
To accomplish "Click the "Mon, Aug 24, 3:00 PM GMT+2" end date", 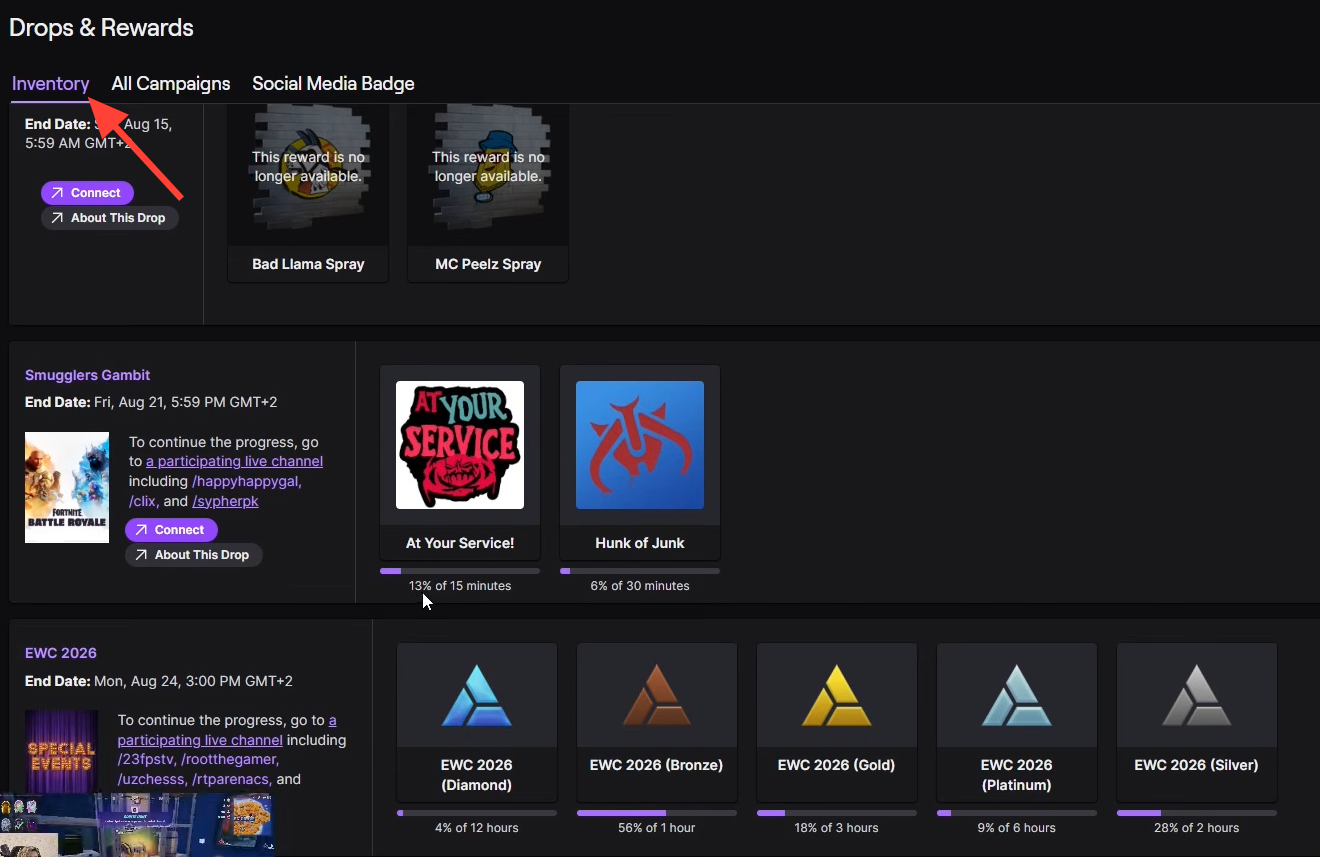I will 193,681.
